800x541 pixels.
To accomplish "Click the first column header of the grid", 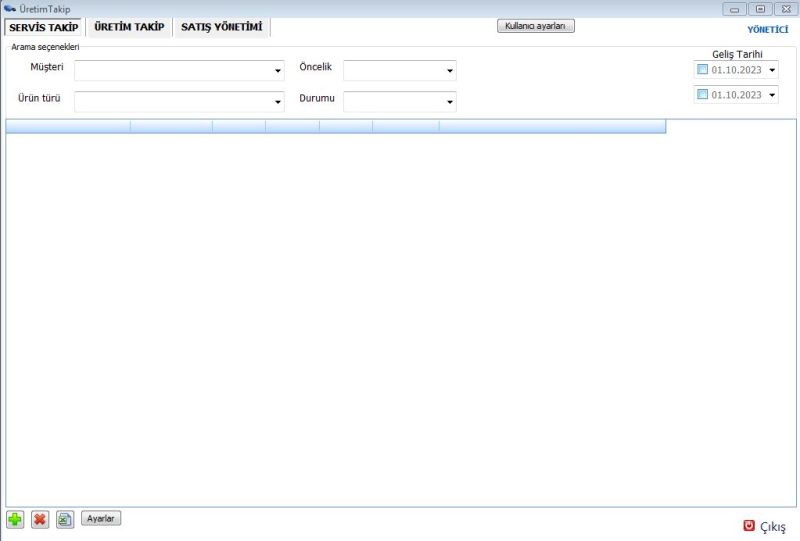I will [x=68, y=126].
